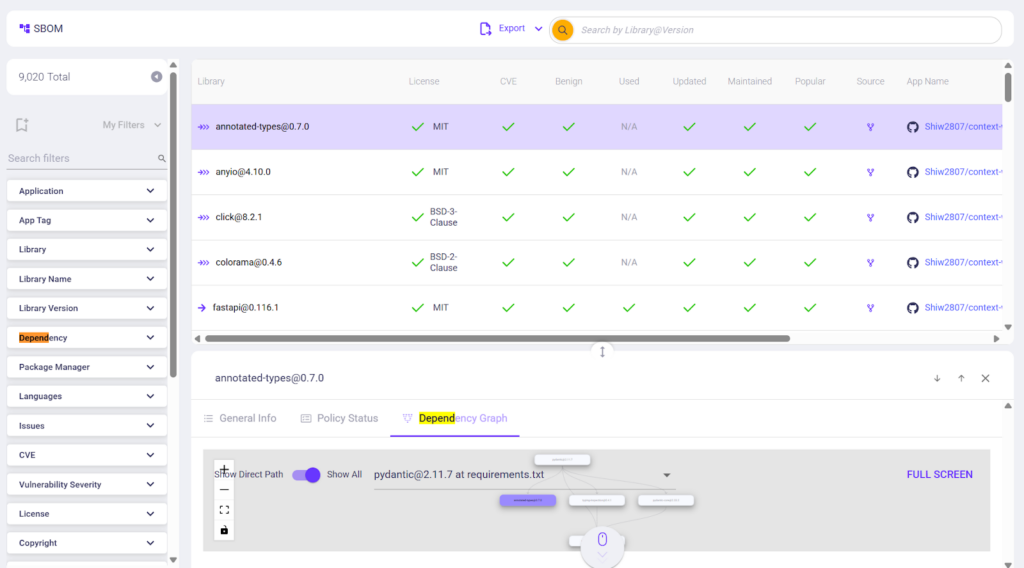Expand the Copyright filter
The width and height of the screenshot is (1024, 568).
[x=86, y=543]
